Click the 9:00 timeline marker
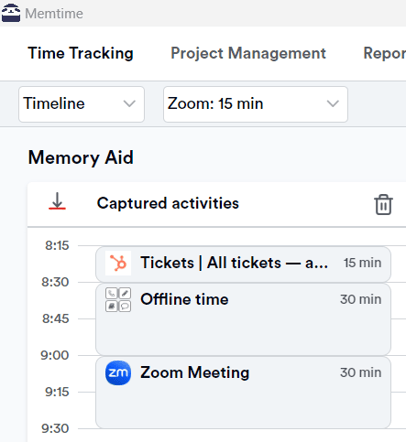The height and width of the screenshot is (442, 406). point(55,355)
